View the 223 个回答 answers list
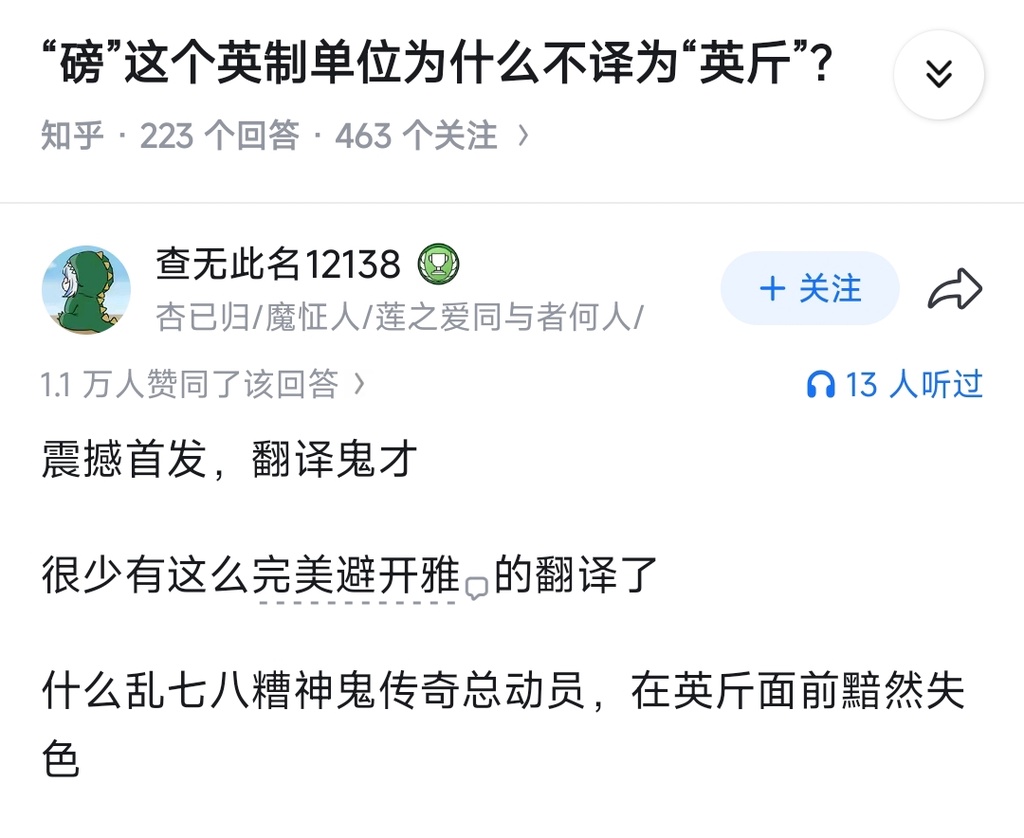 point(219,135)
